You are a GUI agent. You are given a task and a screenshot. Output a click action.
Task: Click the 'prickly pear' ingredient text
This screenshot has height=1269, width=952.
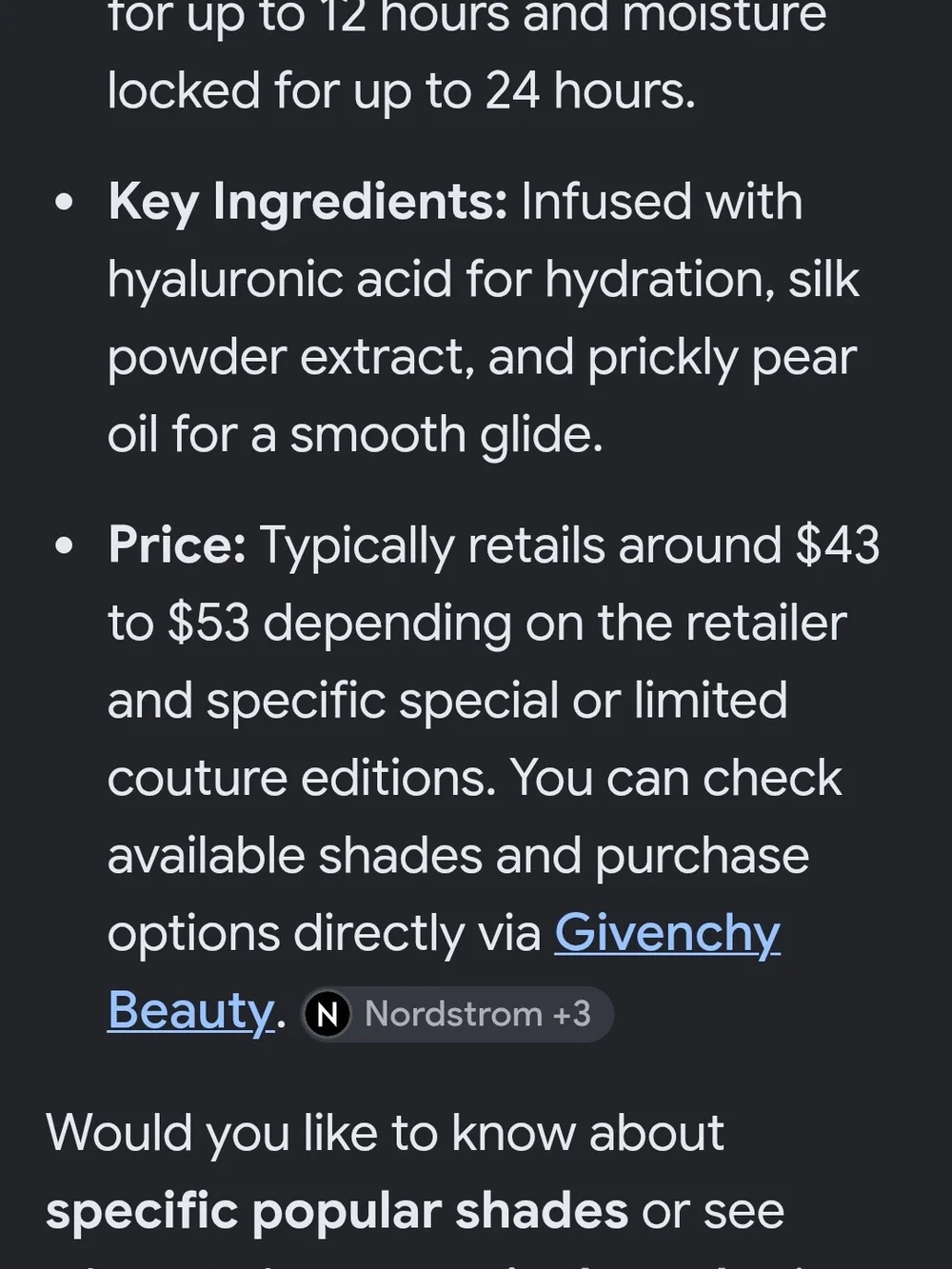[x=722, y=358]
